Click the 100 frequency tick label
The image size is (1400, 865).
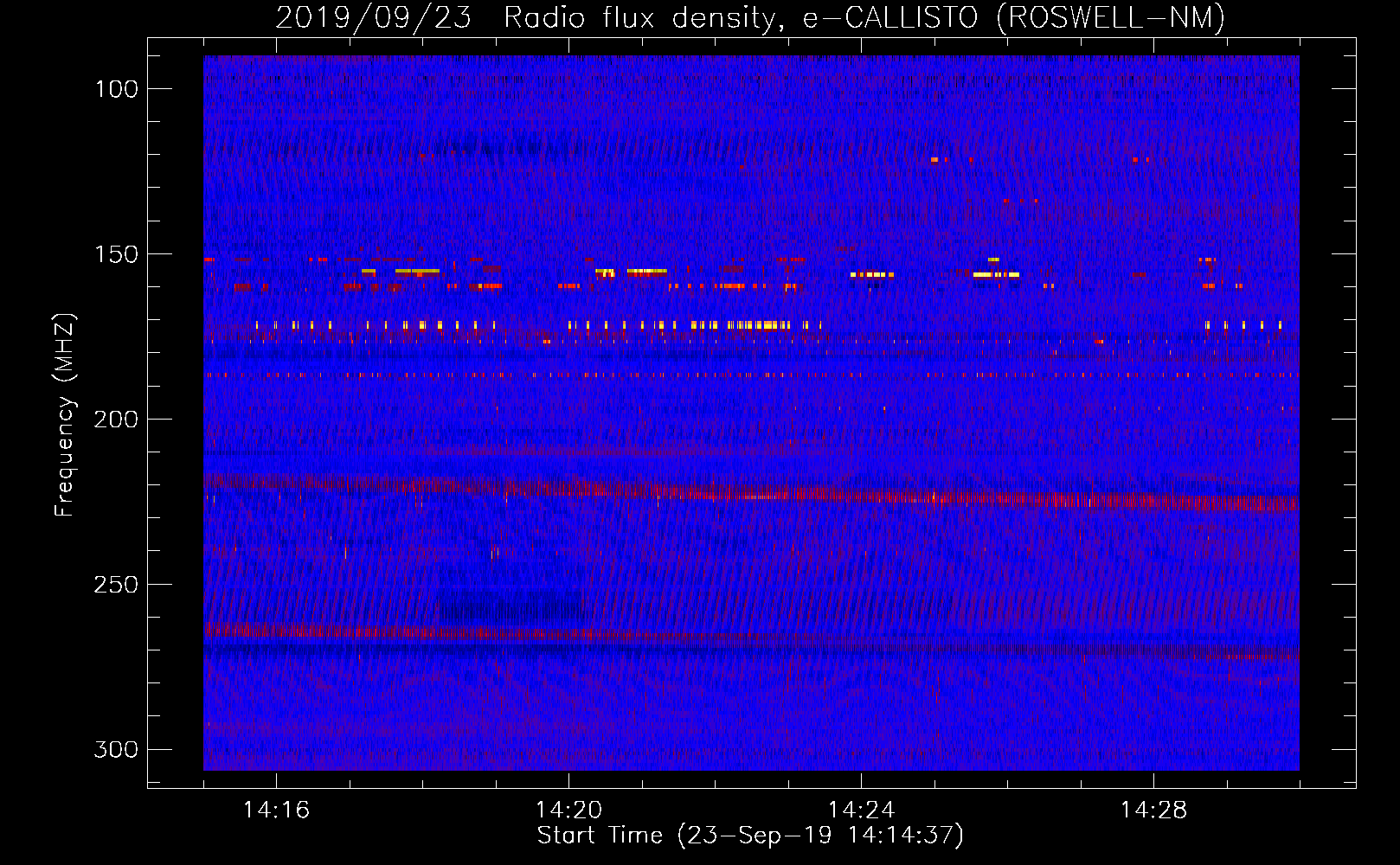[116, 89]
